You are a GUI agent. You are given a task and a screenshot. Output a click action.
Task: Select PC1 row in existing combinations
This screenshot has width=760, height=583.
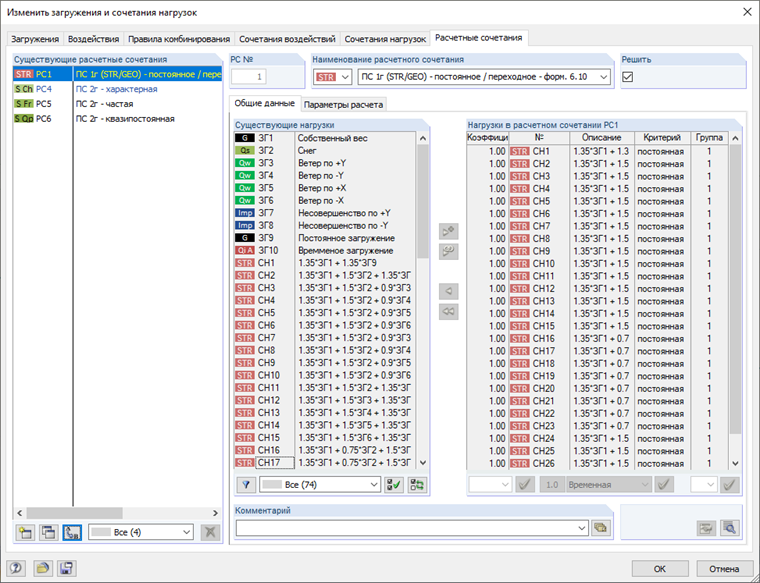pyautogui.click(x=117, y=74)
